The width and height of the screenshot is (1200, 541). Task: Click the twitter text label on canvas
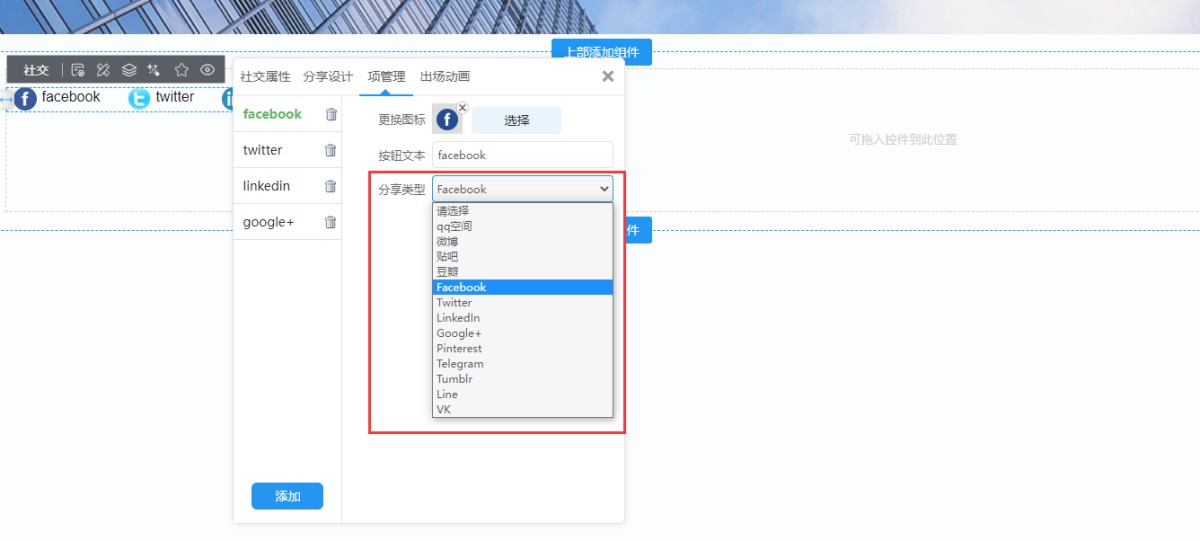pyautogui.click(x=175, y=97)
